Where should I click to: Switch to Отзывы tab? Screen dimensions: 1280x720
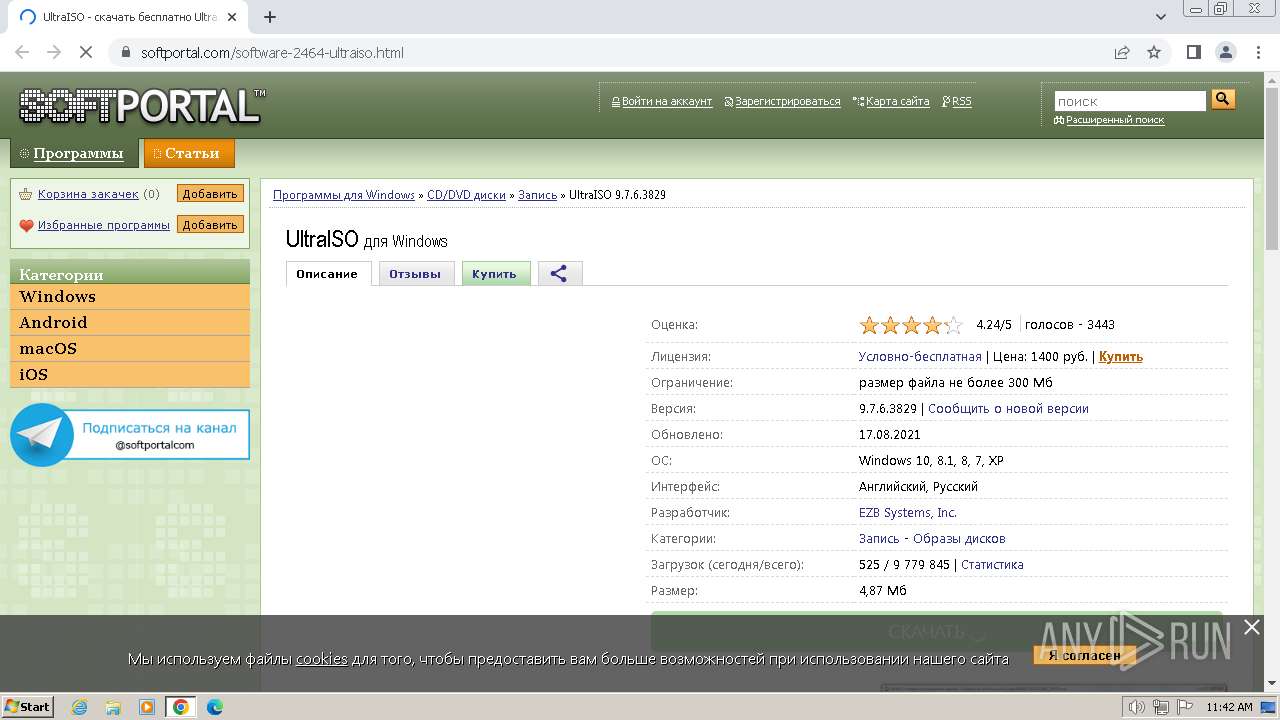click(415, 274)
